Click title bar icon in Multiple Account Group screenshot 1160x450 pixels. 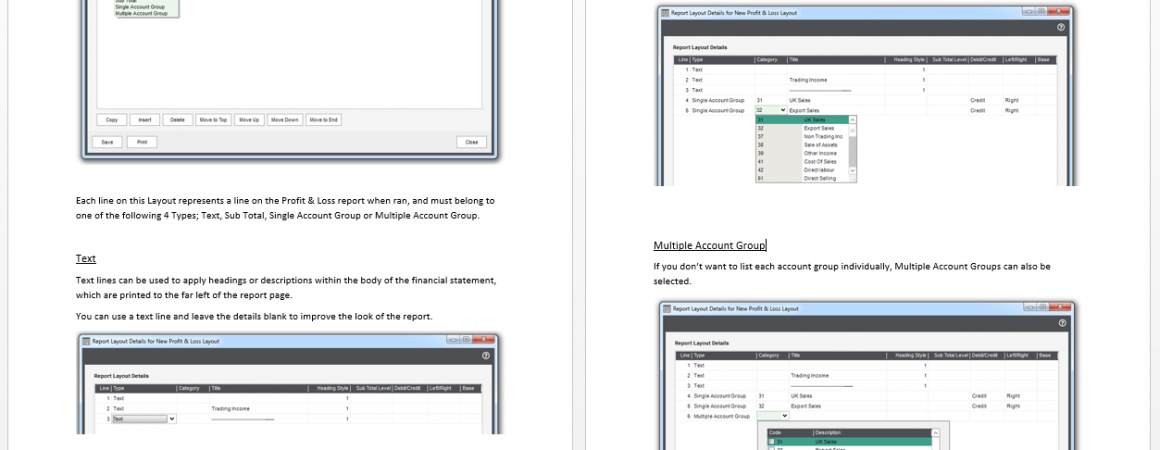tap(667, 308)
